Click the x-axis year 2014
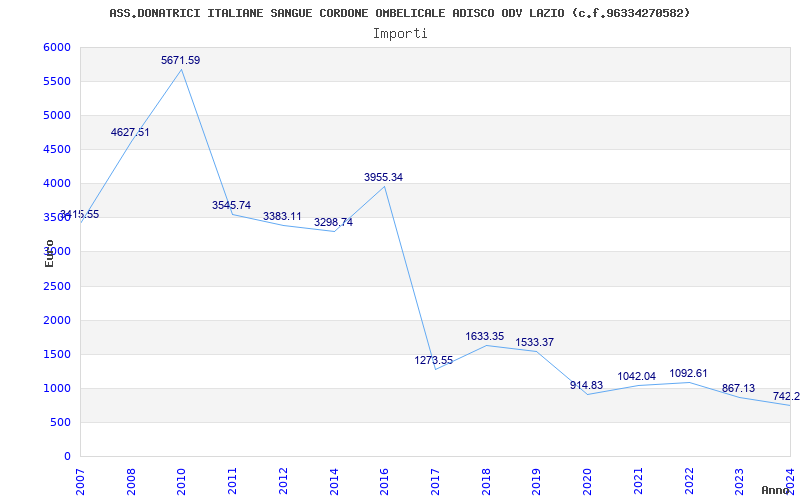The image size is (800, 500). [334, 481]
